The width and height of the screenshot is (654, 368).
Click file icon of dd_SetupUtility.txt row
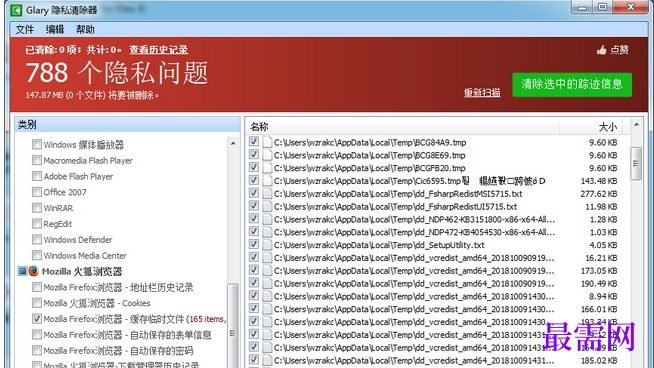[x=267, y=245]
